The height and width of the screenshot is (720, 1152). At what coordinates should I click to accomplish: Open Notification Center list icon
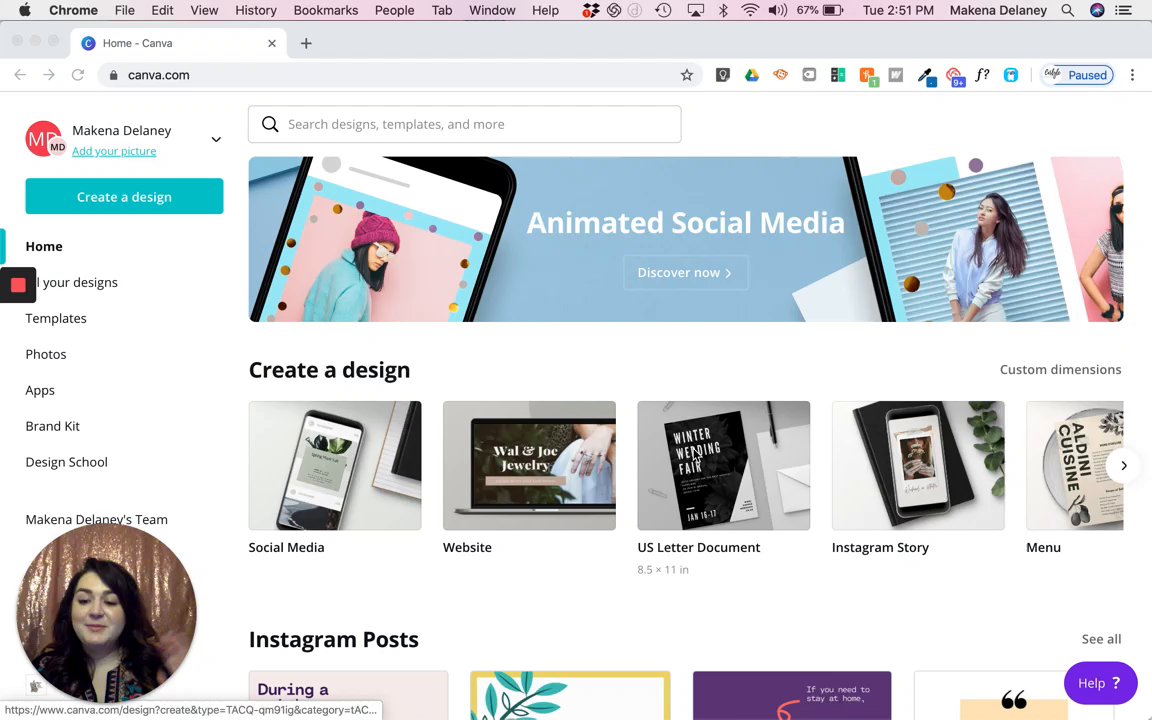1123,10
